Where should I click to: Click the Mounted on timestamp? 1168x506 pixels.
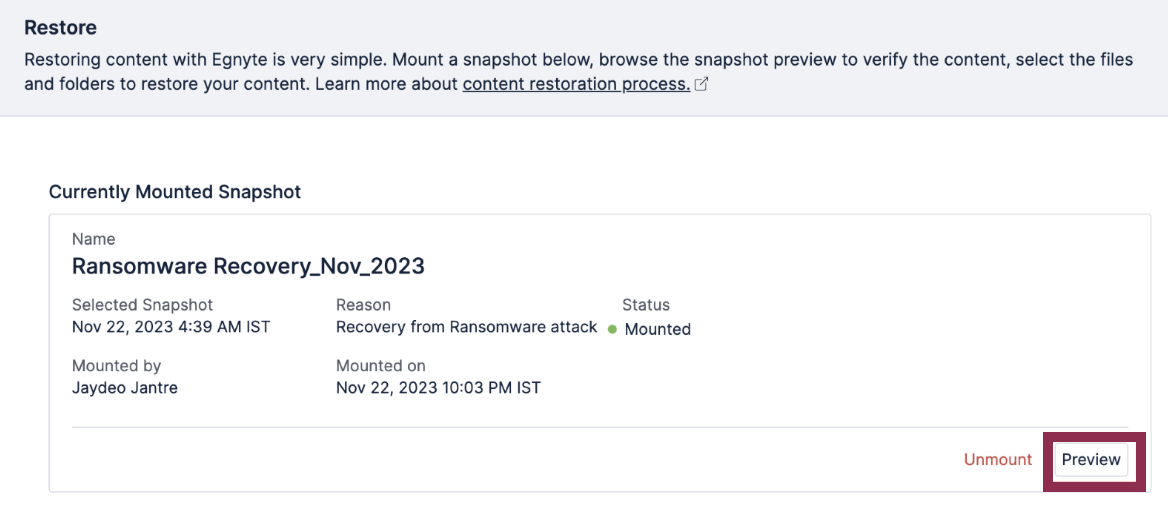point(438,388)
